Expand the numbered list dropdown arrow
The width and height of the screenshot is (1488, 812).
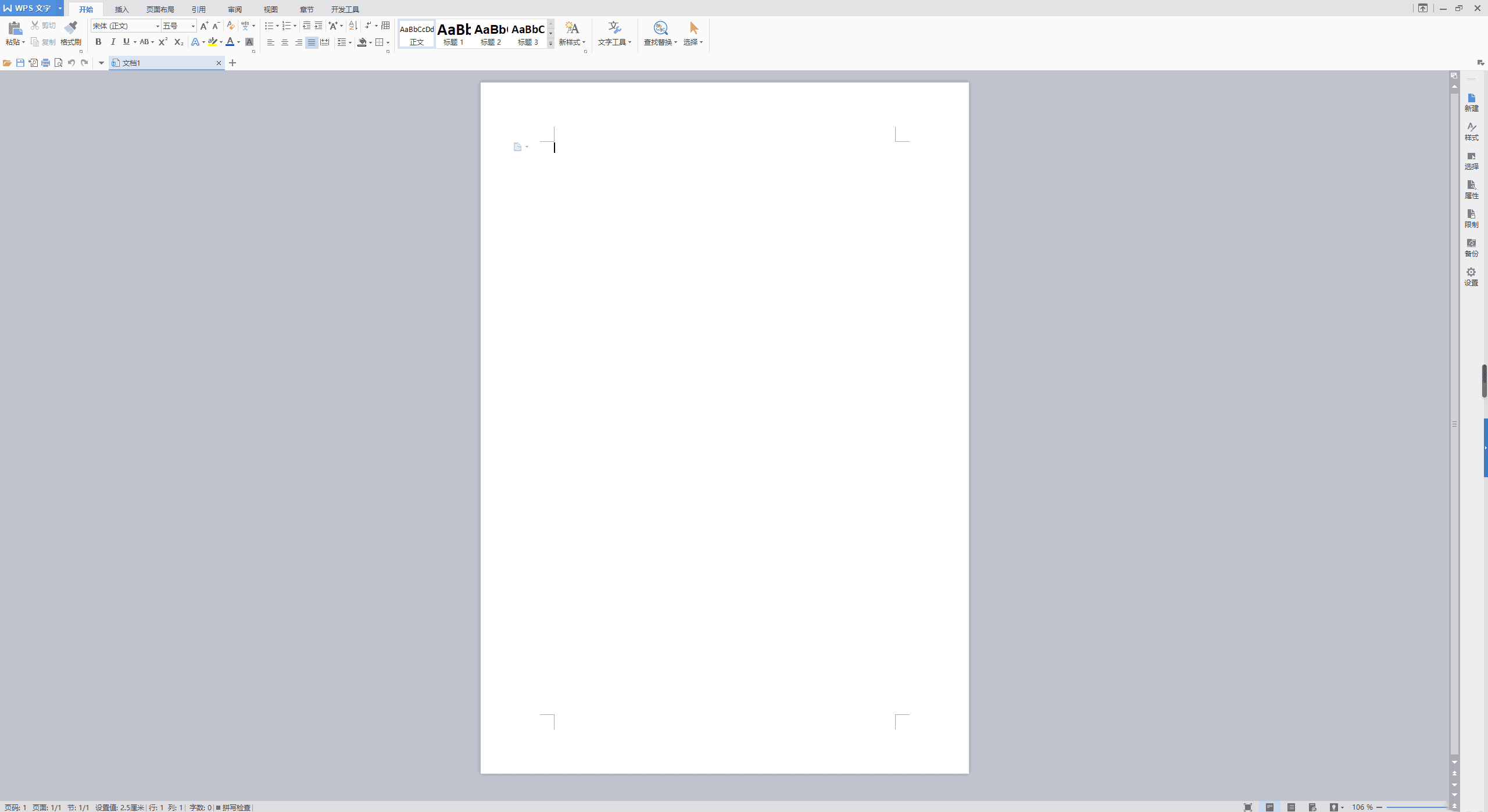[x=295, y=26]
